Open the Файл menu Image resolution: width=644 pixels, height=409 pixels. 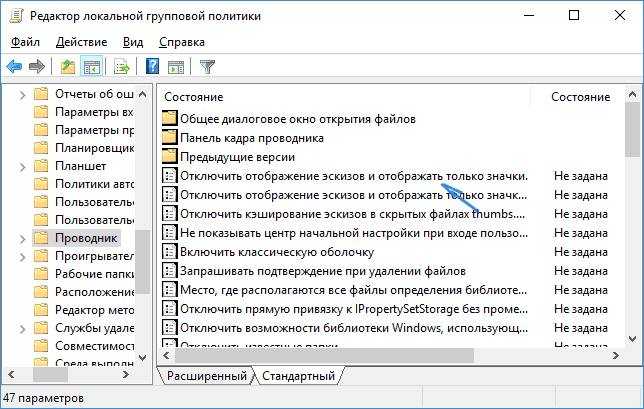tap(25, 42)
